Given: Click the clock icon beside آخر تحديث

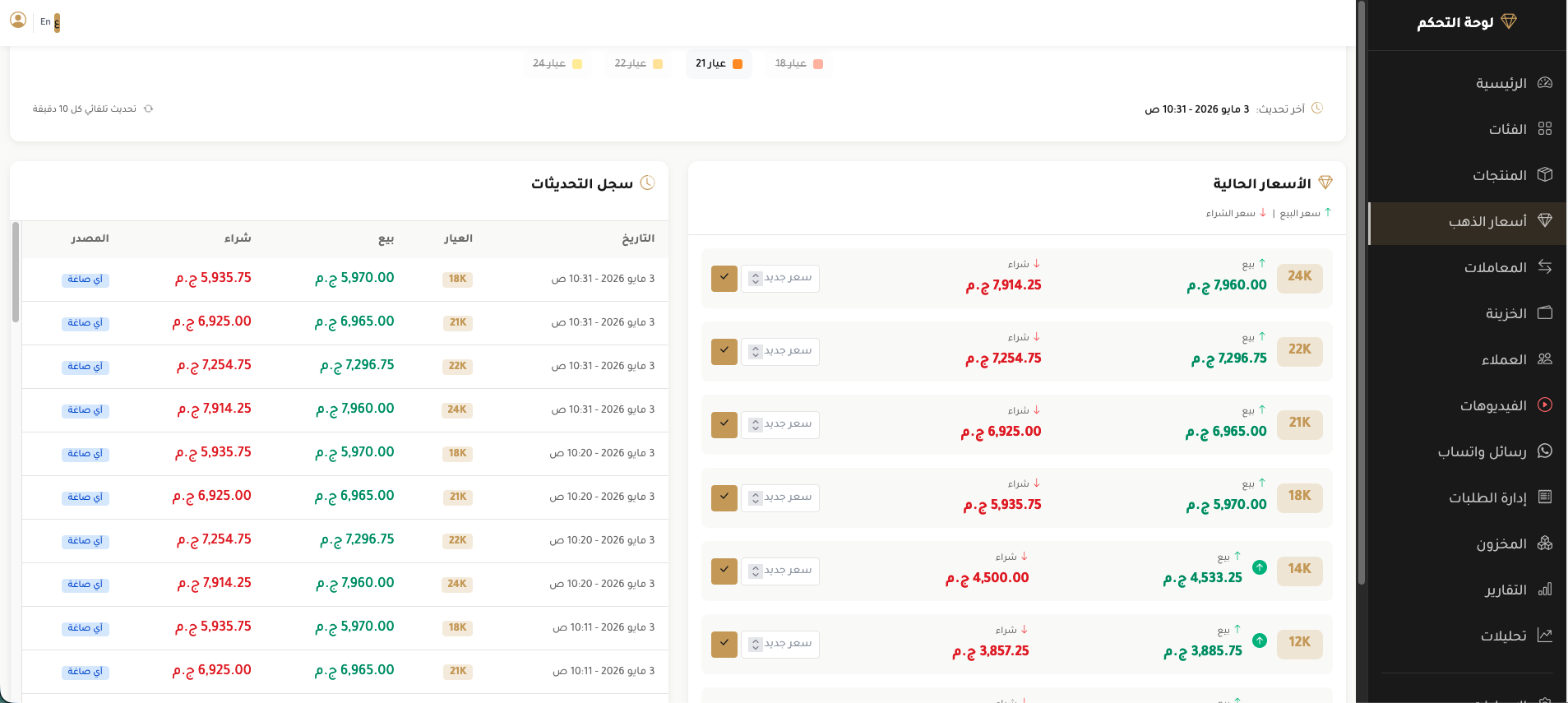Looking at the screenshot, I should [1317, 109].
